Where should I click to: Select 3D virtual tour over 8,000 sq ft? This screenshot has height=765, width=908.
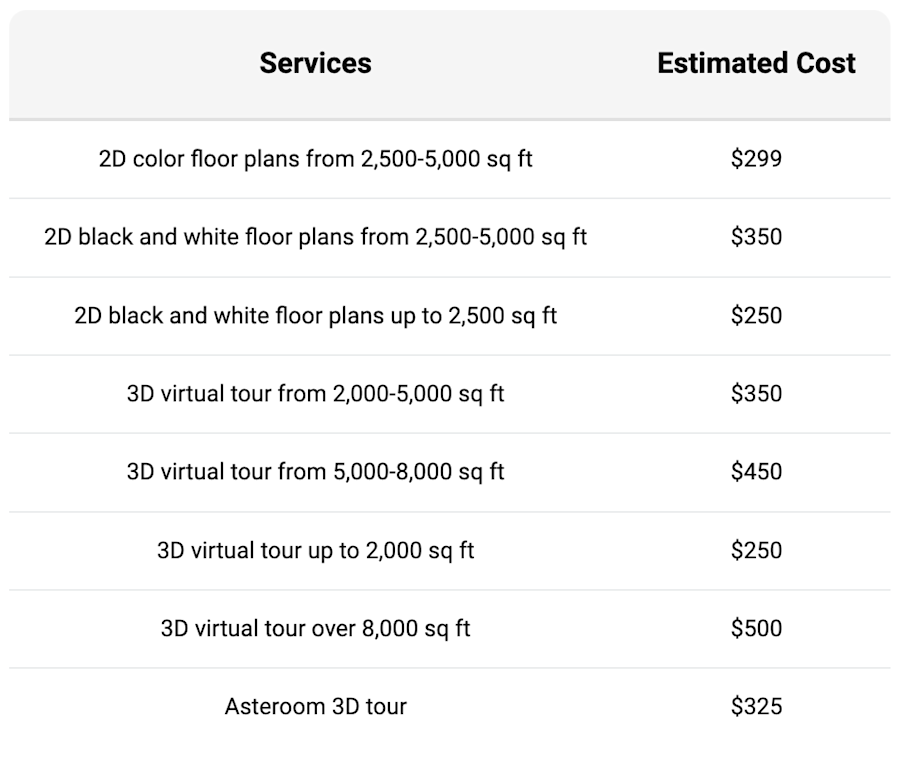click(315, 629)
